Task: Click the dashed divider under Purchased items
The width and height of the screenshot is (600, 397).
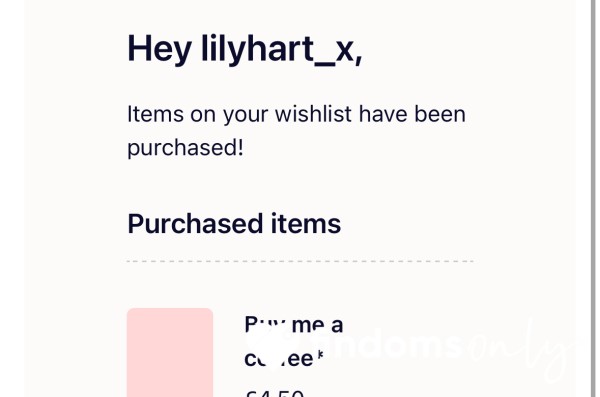Action: pyautogui.click(x=300, y=261)
